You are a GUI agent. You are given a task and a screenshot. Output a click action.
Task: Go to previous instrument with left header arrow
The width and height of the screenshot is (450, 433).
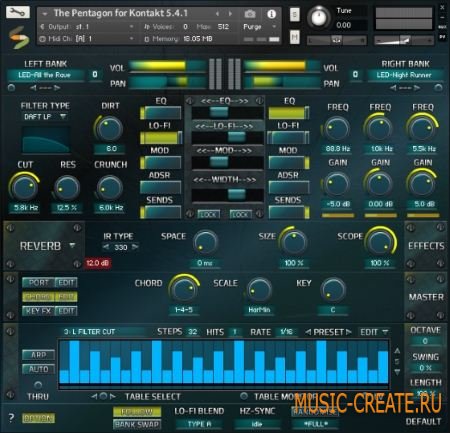click(217, 14)
